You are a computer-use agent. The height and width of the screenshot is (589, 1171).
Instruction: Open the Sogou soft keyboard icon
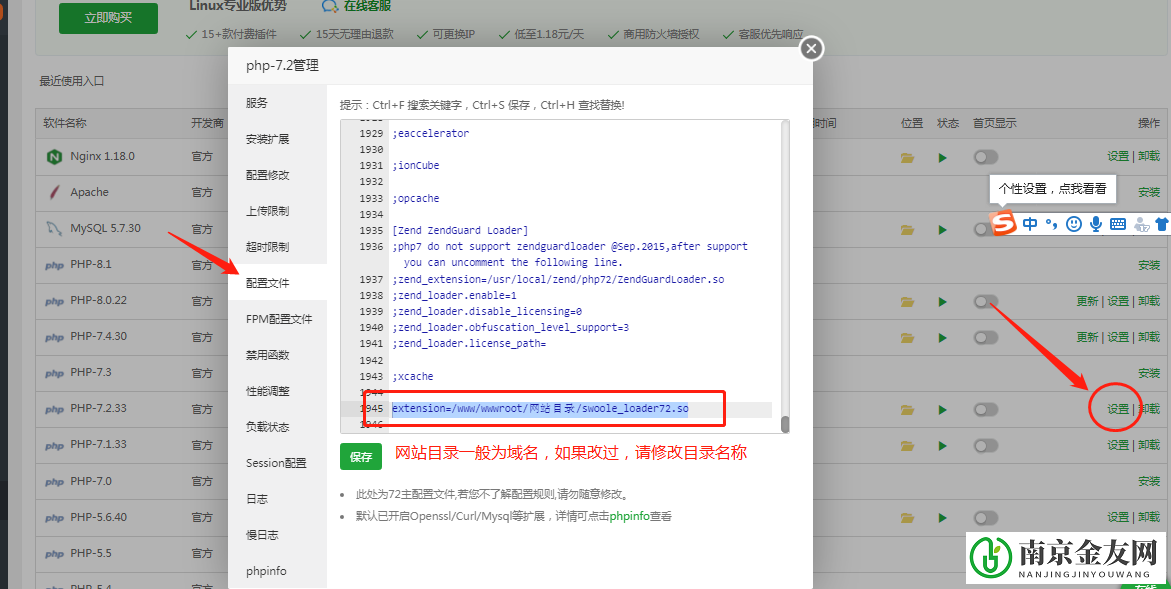click(1118, 224)
